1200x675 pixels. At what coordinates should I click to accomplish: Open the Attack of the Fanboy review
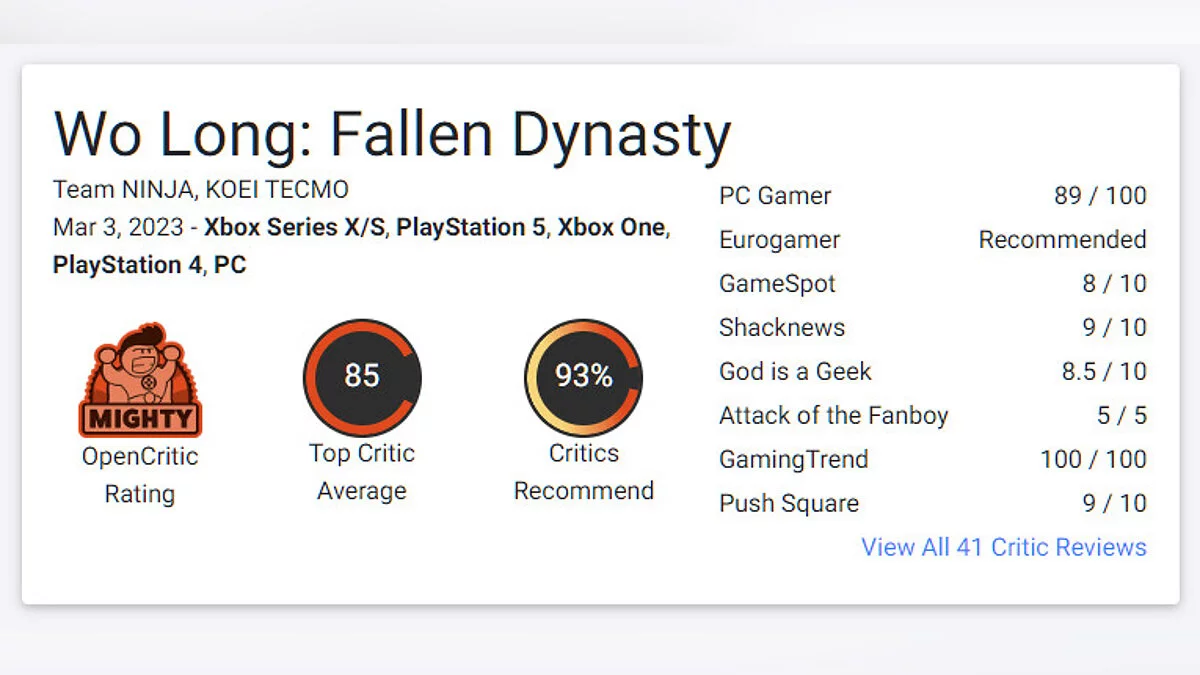(x=833, y=416)
